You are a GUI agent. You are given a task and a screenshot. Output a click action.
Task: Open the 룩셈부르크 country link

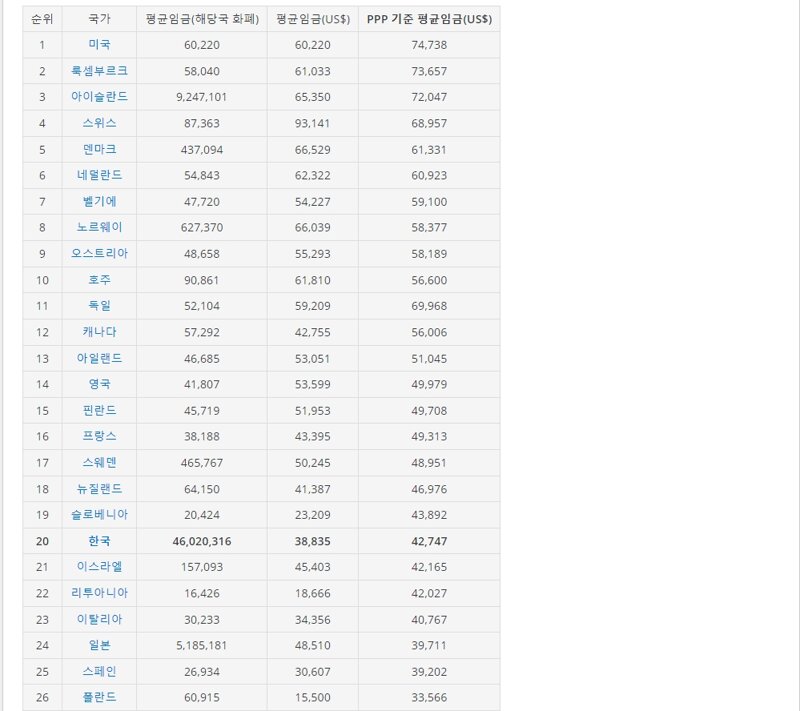(99, 70)
